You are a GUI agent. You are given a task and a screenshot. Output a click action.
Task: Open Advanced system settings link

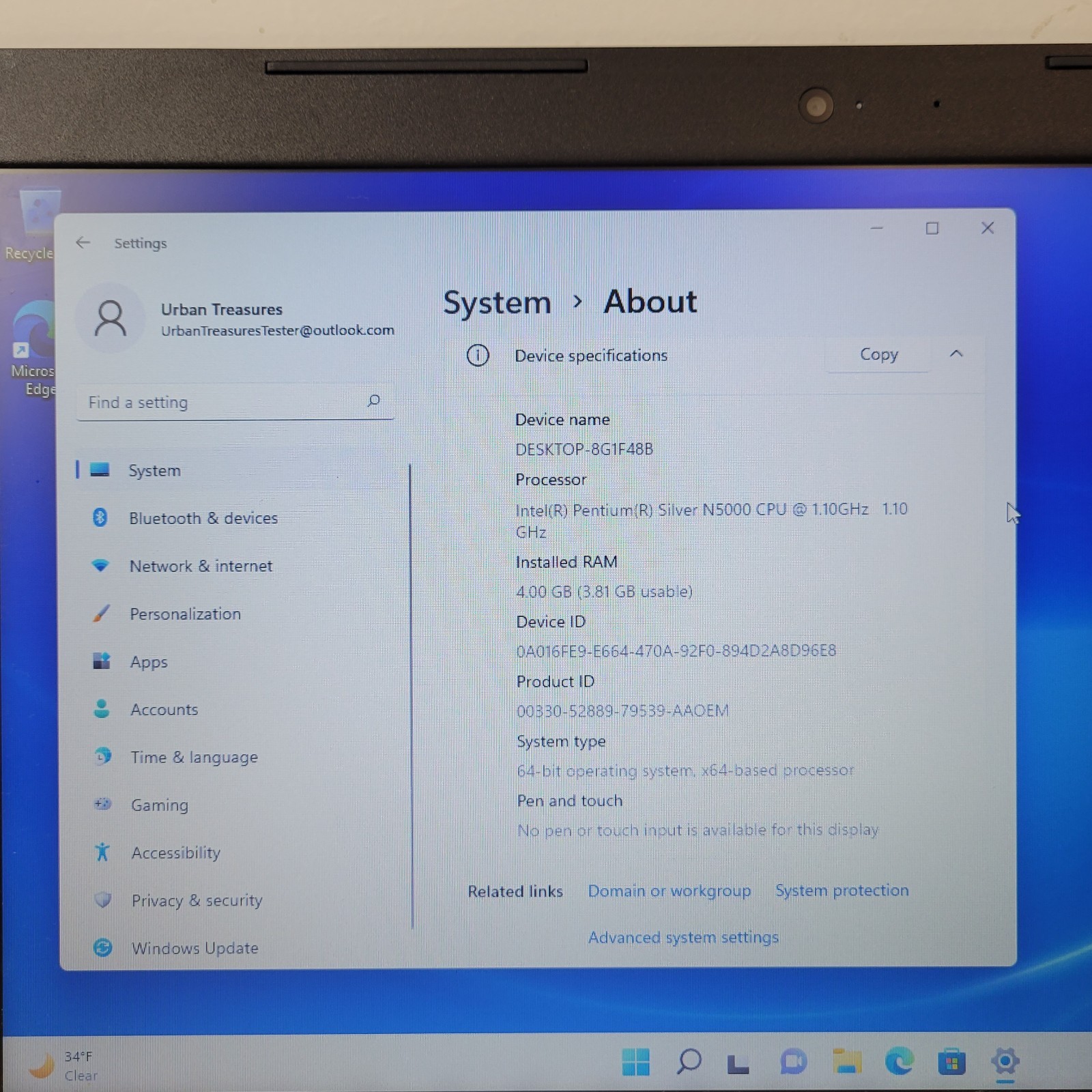point(683,937)
